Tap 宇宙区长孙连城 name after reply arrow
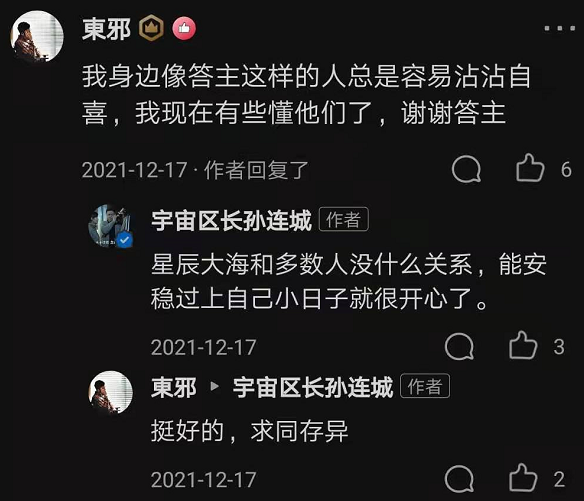 313,387
